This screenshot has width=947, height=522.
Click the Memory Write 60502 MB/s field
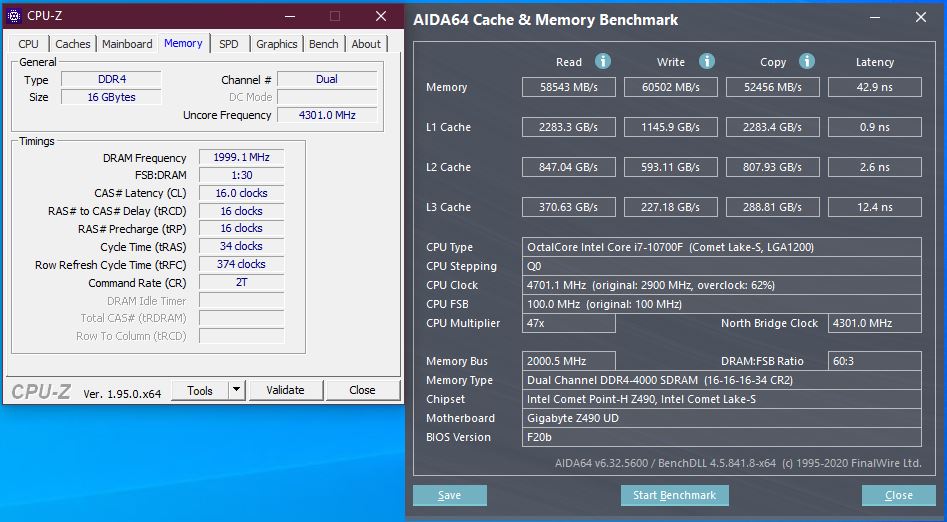click(671, 87)
